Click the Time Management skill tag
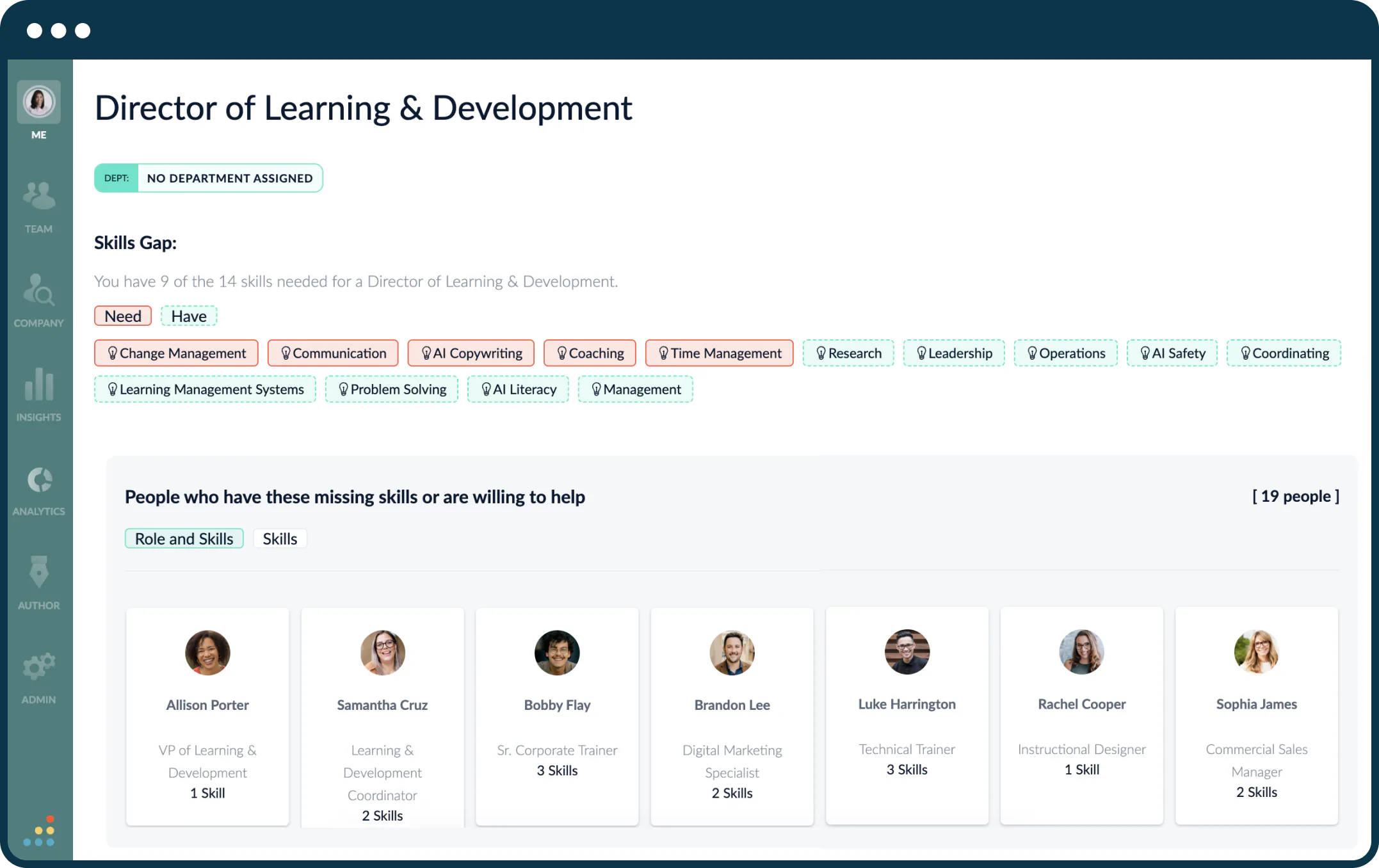Image resolution: width=1379 pixels, height=868 pixels. tap(720, 353)
